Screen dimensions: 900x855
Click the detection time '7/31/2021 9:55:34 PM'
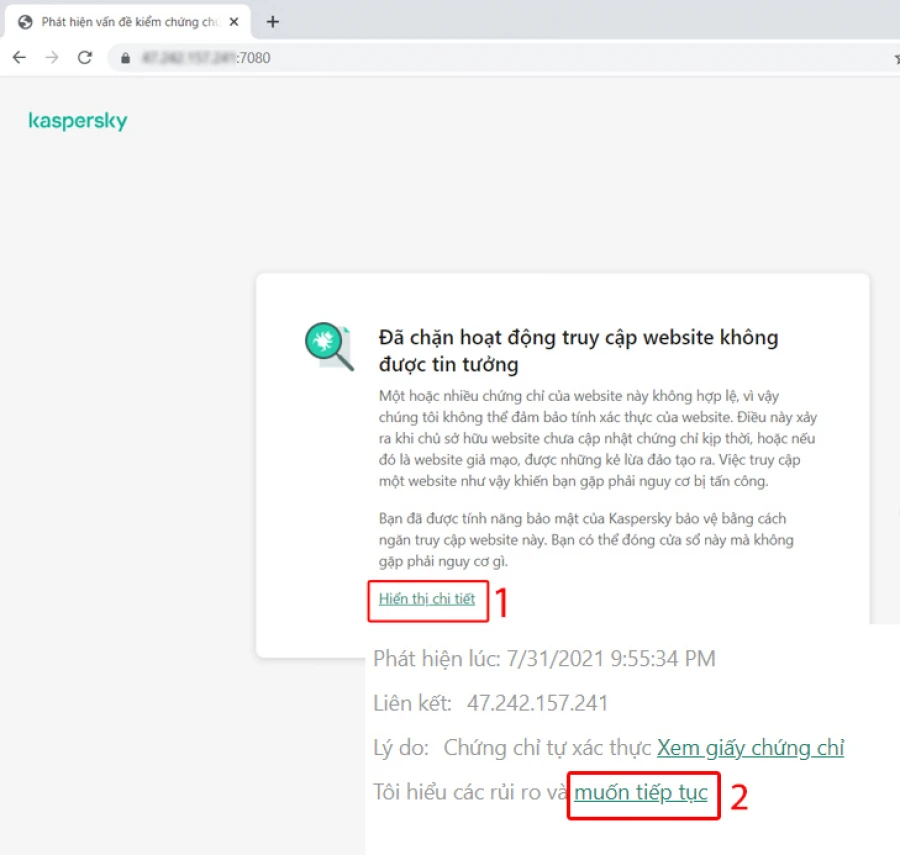tap(611, 659)
